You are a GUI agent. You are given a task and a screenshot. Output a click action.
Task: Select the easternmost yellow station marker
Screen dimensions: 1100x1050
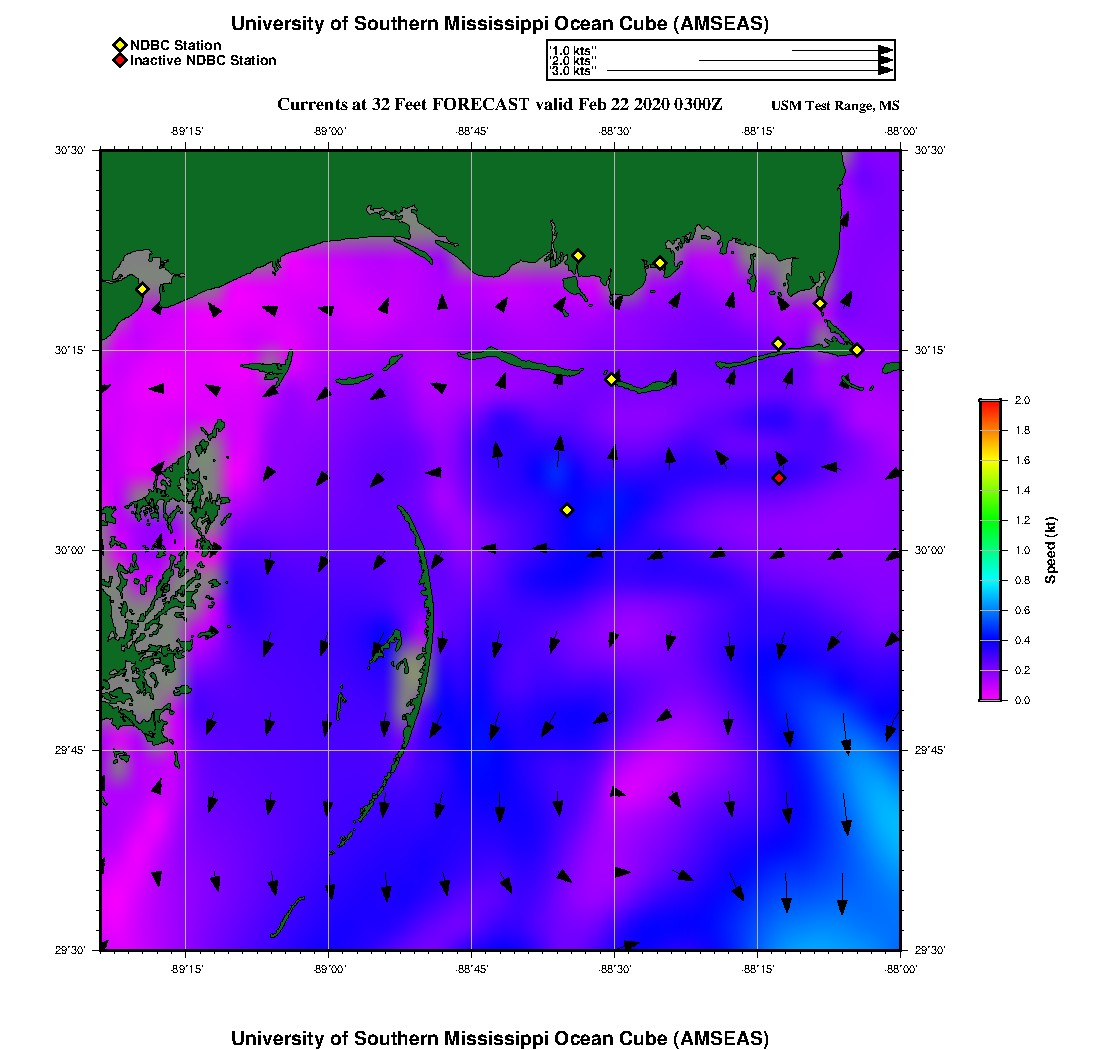857,350
